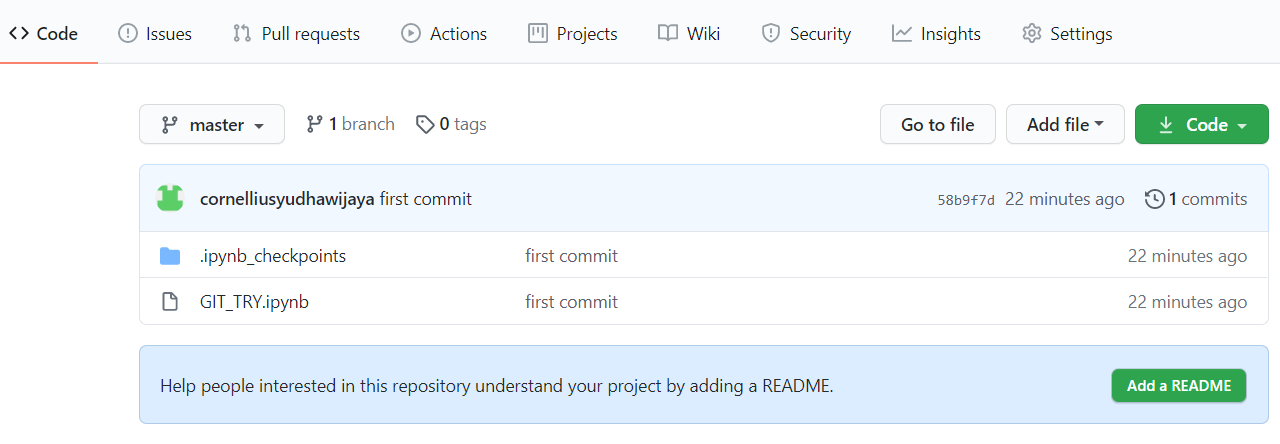The height and width of the screenshot is (444, 1280).
Task: Expand the green Code download dropdown
Action: (1201, 125)
